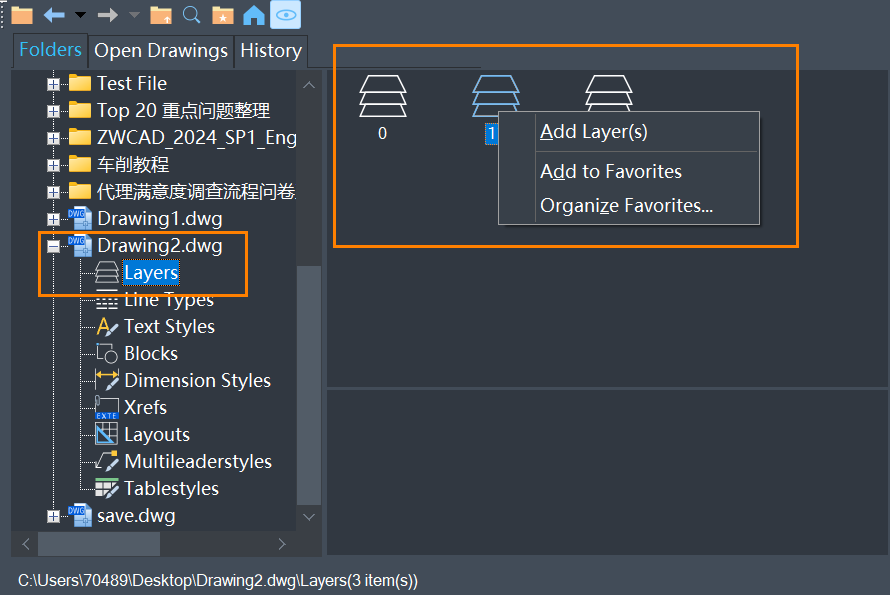Select Organize Favorites... menu entry
This screenshot has width=890, height=595.
coord(626,206)
